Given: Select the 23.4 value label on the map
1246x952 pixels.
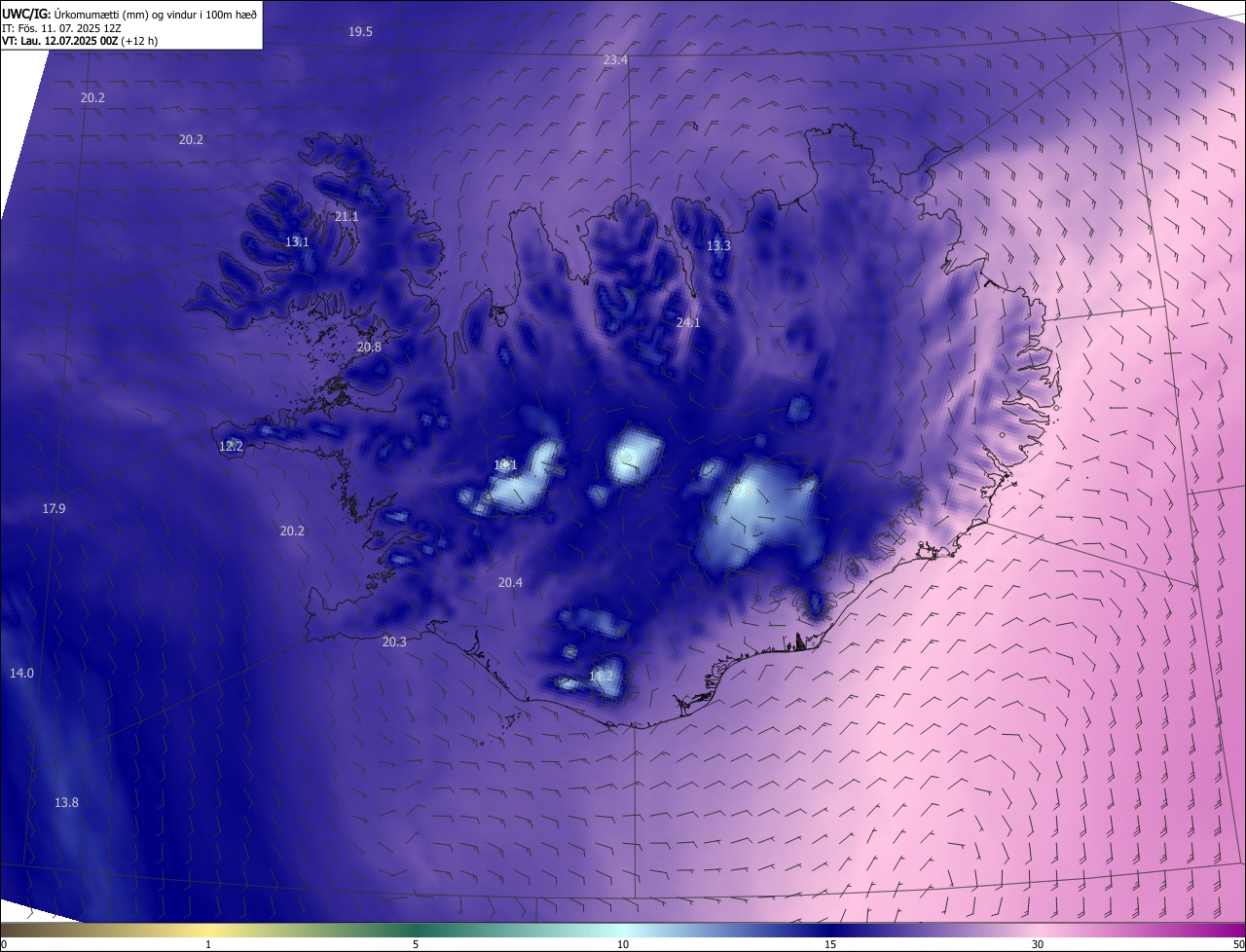Looking at the screenshot, I should click(615, 60).
